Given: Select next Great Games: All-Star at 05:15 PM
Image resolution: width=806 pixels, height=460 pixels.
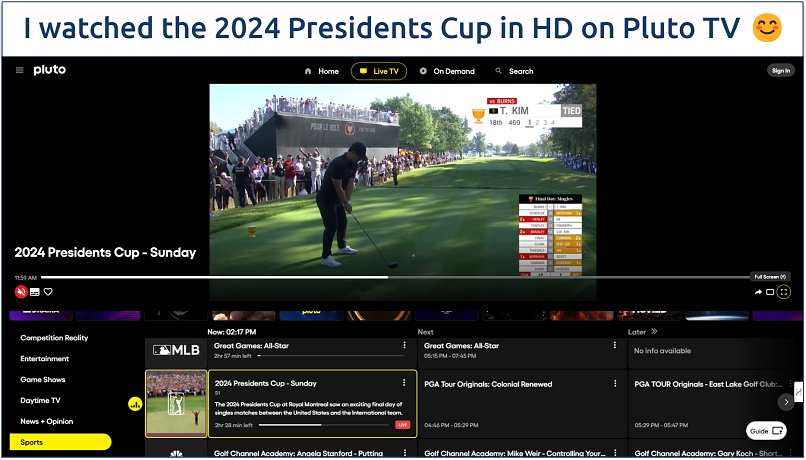Looking at the screenshot, I should (x=522, y=353).
